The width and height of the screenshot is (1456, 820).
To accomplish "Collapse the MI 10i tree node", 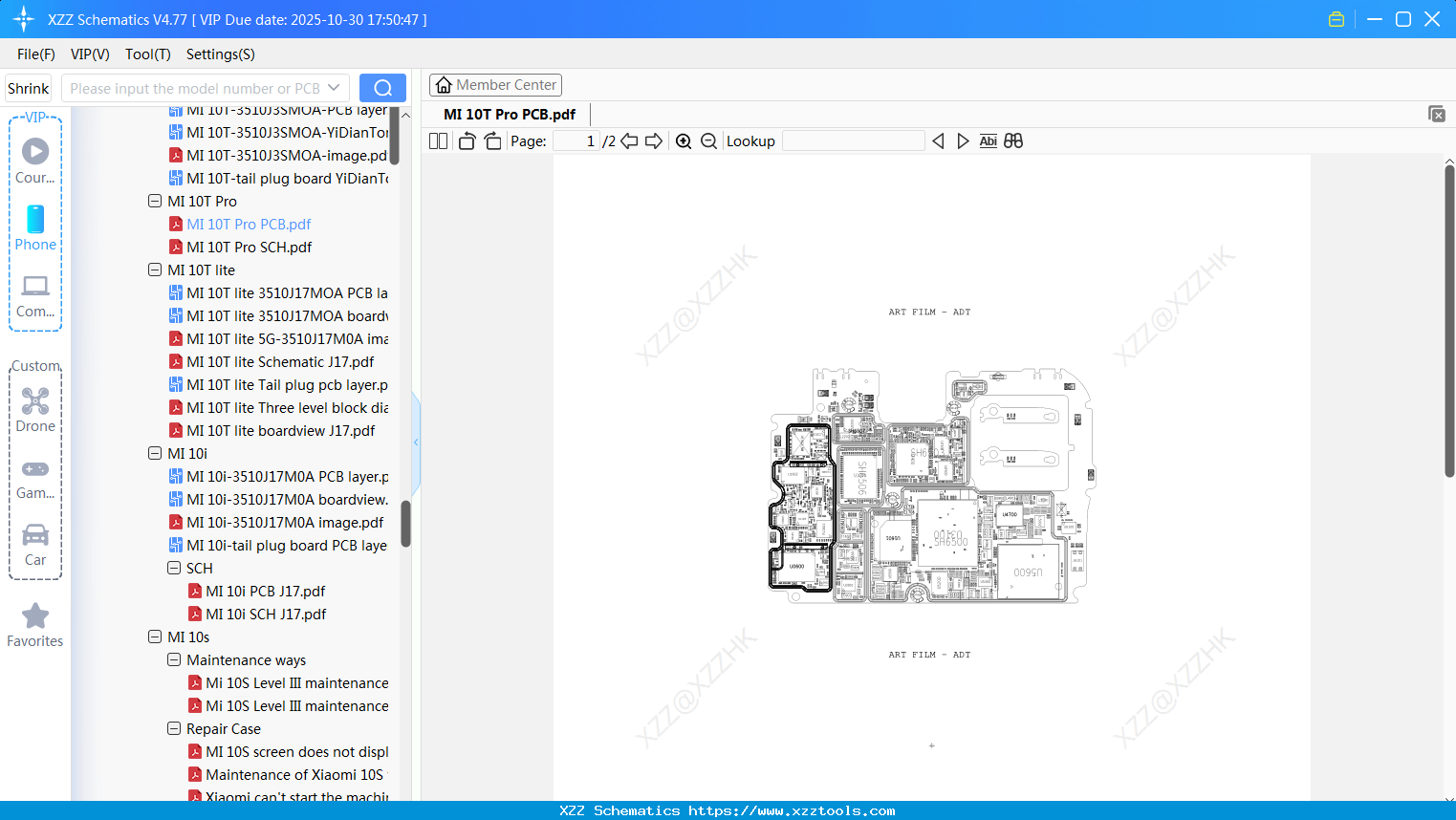I will tap(155, 453).
